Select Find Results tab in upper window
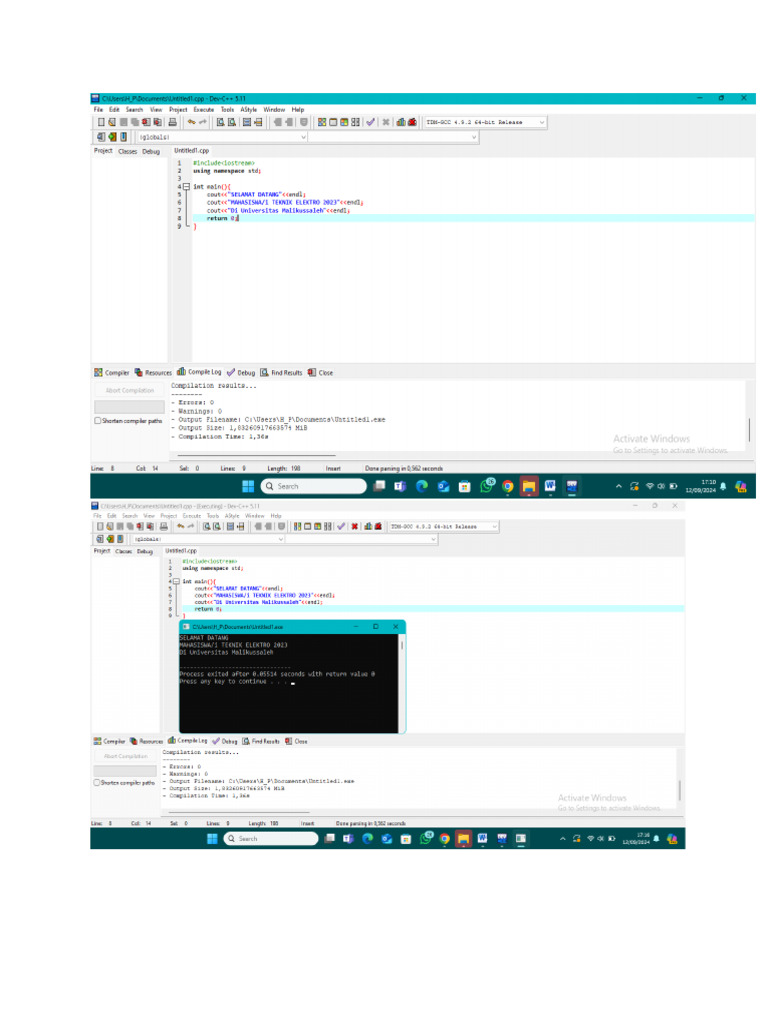The image size is (768, 1024). point(281,372)
